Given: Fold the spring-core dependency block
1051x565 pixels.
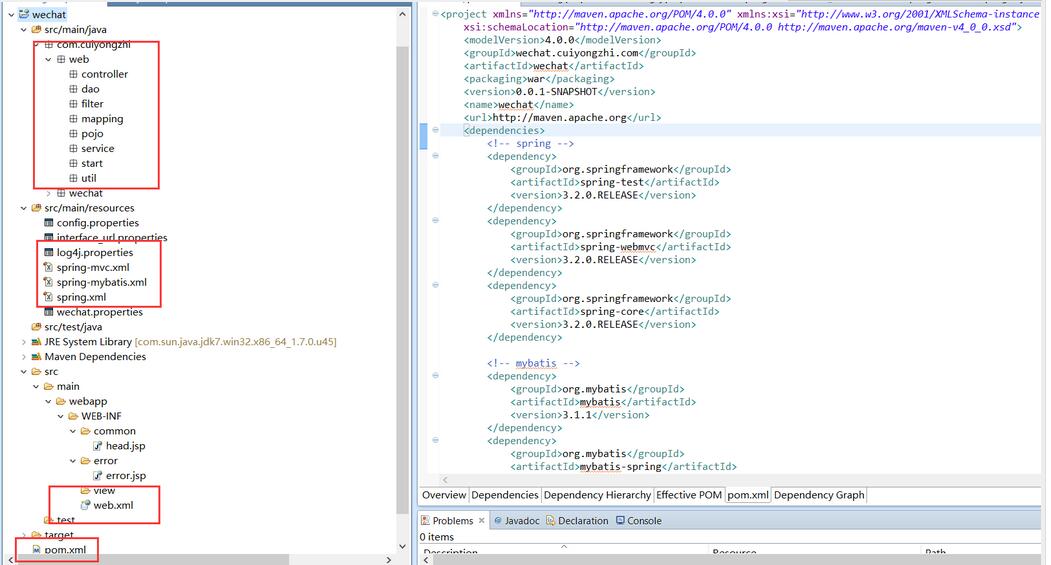Looking at the screenshot, I should pos(436,285).
